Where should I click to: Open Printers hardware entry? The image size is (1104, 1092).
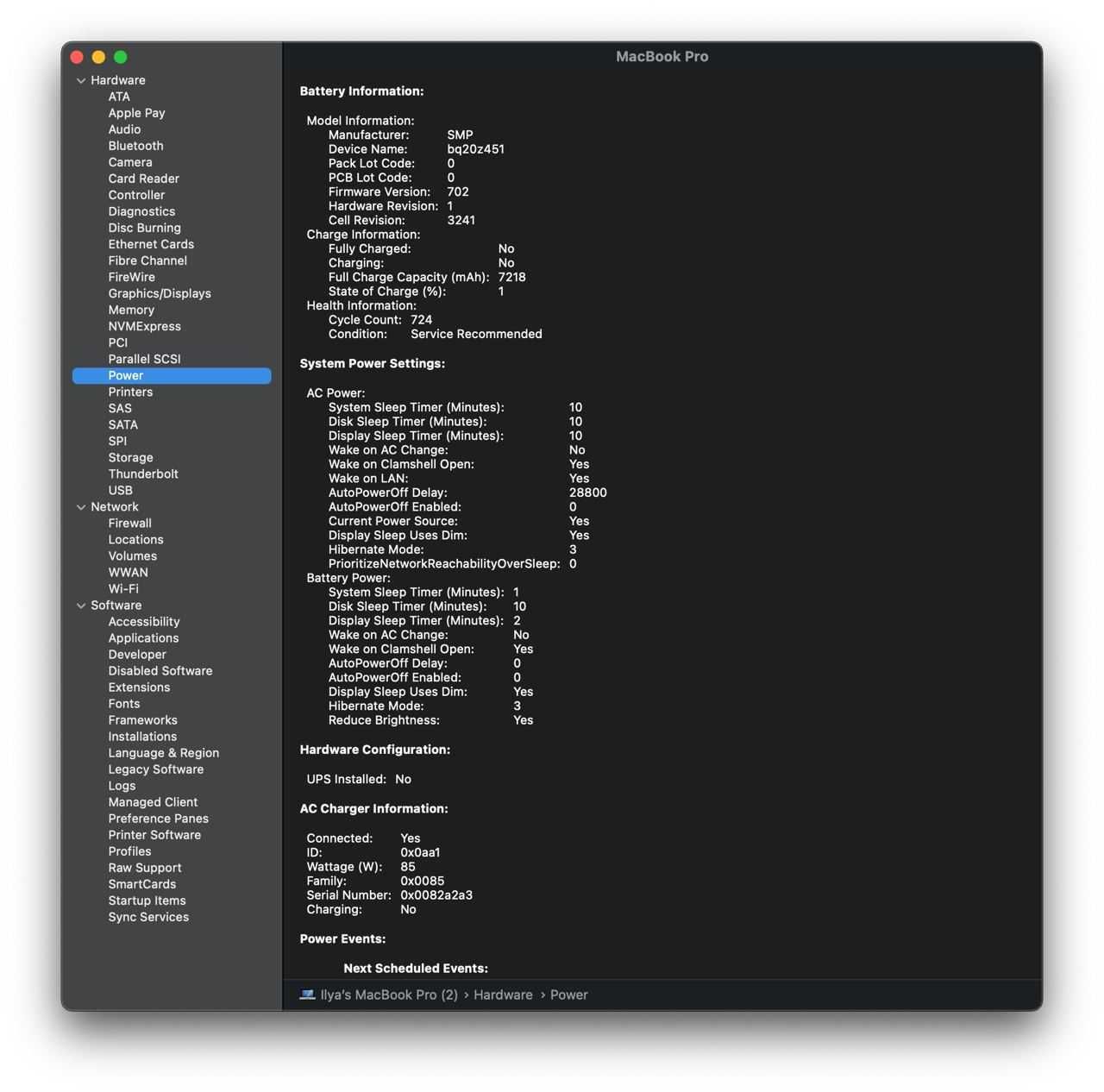point(130,392)
